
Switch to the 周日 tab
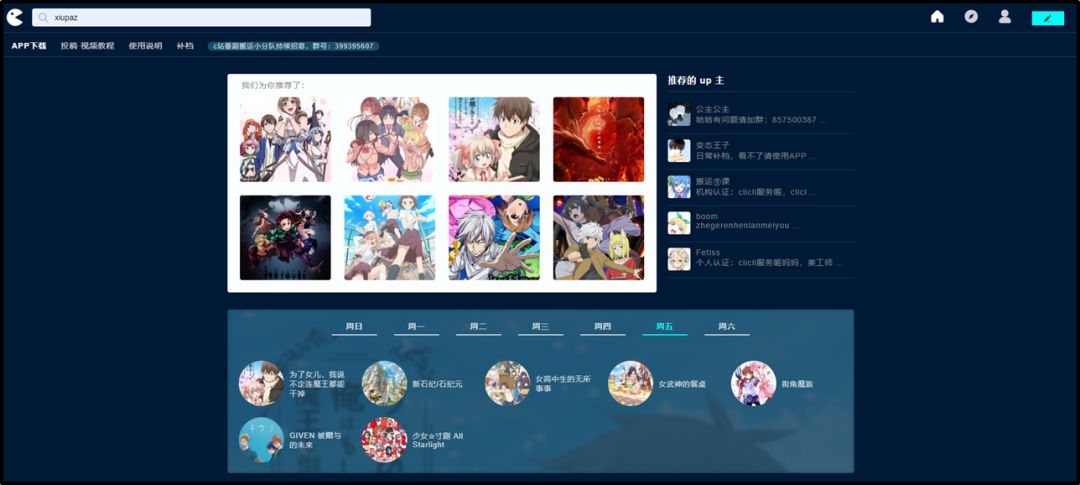(x=354, y=327)
